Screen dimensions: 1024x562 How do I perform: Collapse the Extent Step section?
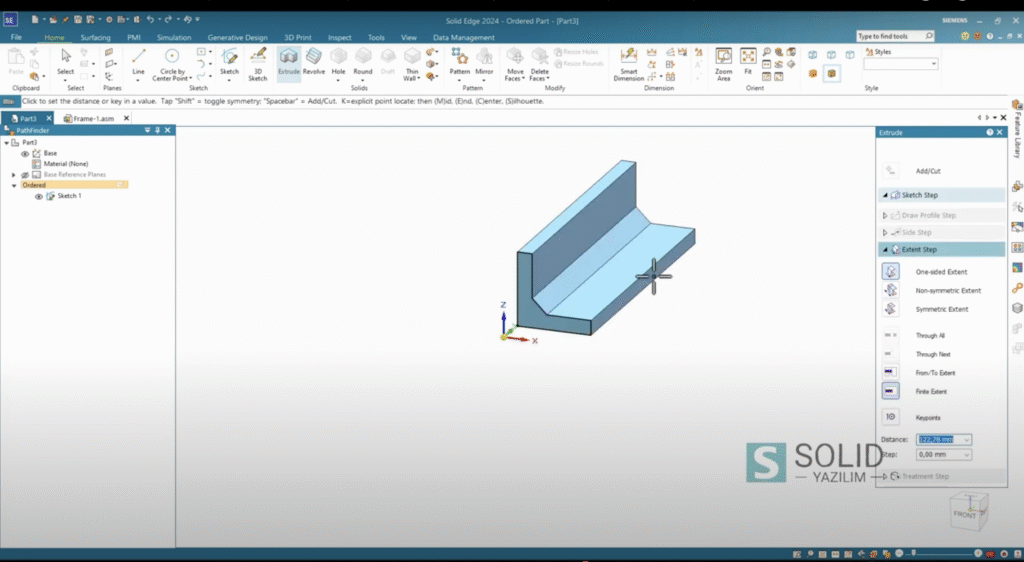(x=886, y=249)
